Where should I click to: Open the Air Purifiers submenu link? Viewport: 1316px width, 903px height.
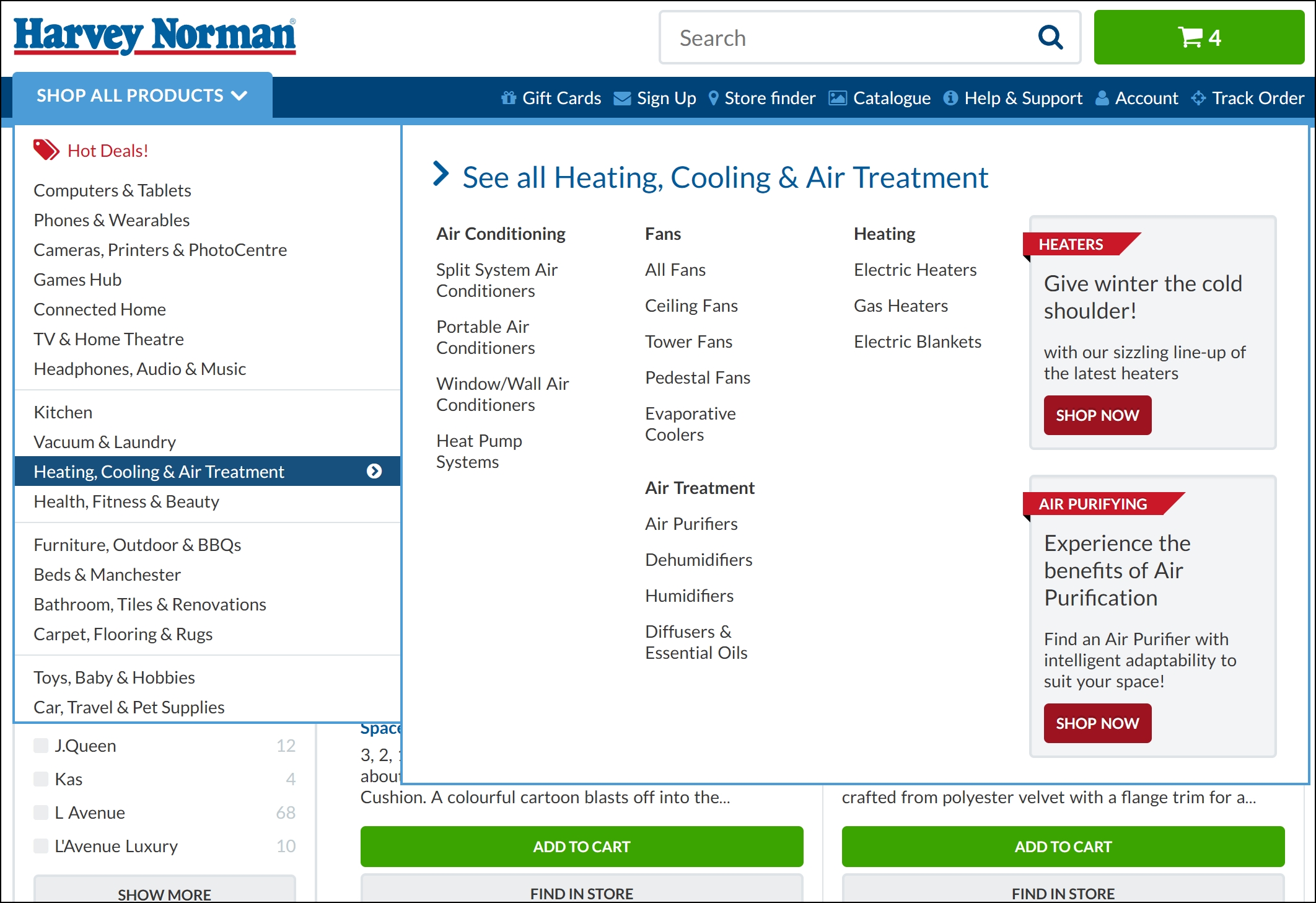coord(691,524)
